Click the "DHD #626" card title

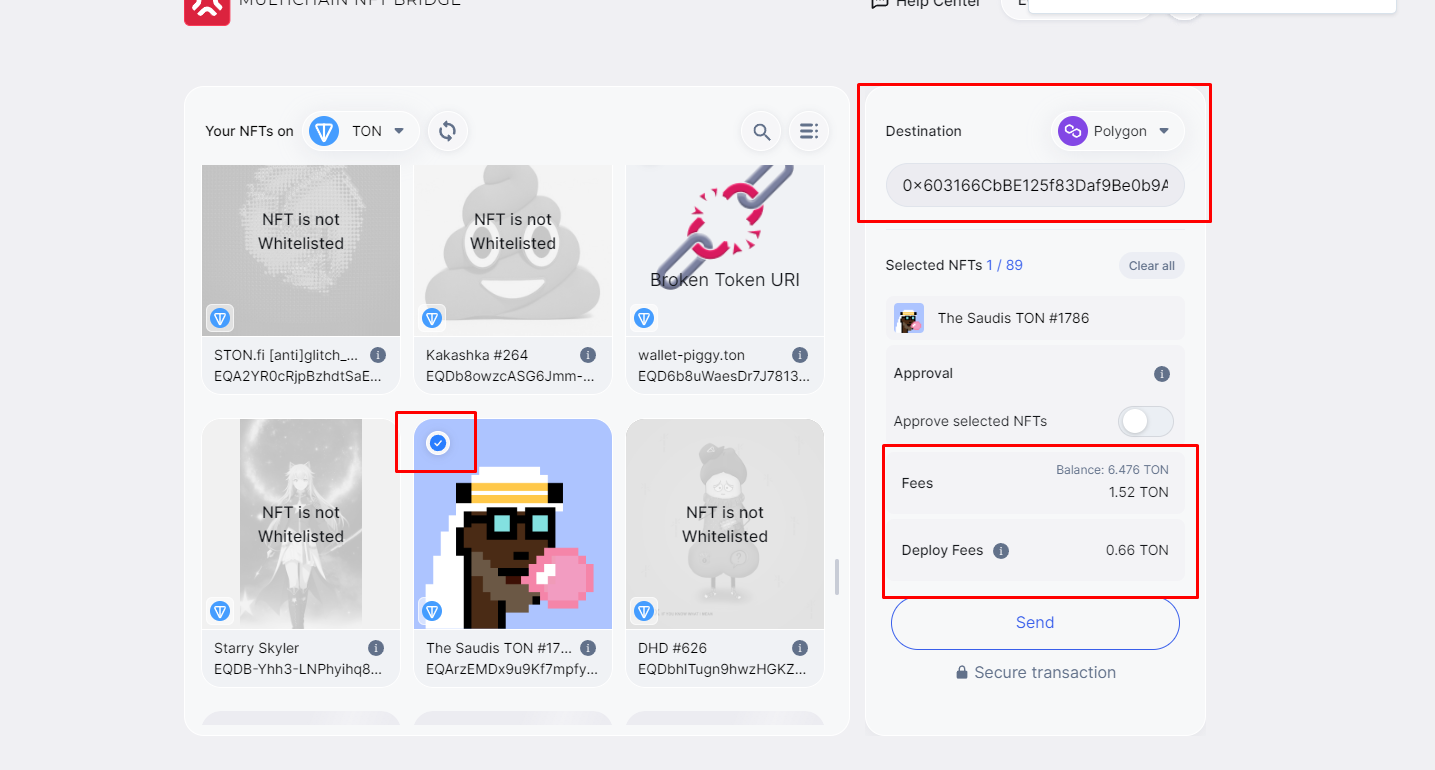click(x=673, y=648)
